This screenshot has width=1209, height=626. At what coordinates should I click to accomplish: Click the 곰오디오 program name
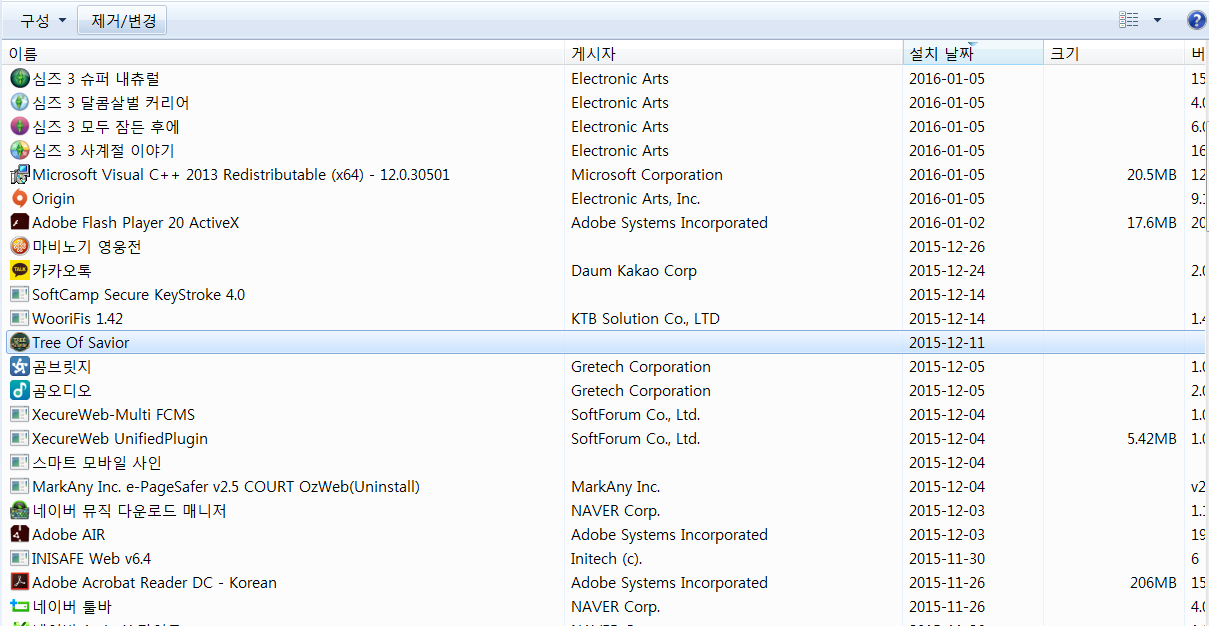point(62,390)
